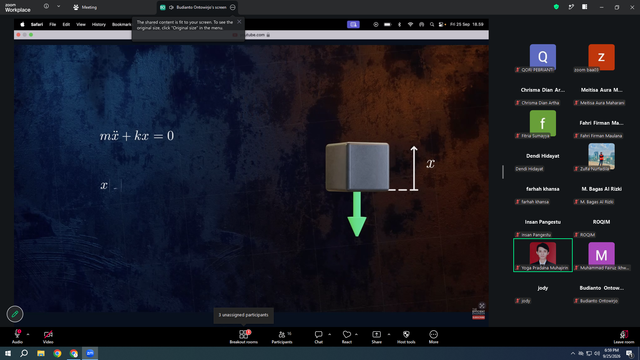Click the Share screen button
This screenshot has height=360, width=640.
(x=376, y=337)
